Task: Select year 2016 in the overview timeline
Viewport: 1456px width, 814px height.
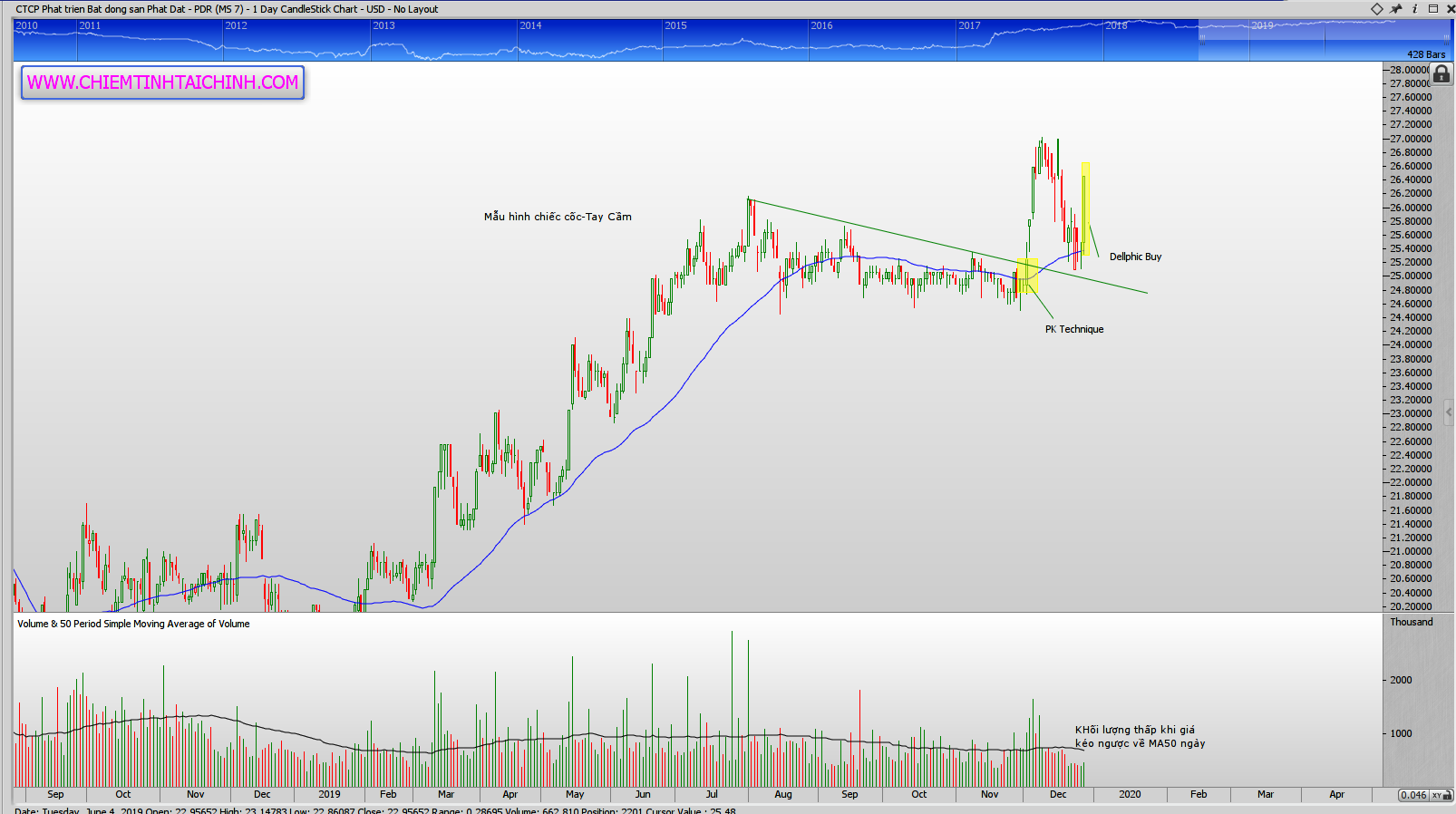Action: click(x=821, y=25)
